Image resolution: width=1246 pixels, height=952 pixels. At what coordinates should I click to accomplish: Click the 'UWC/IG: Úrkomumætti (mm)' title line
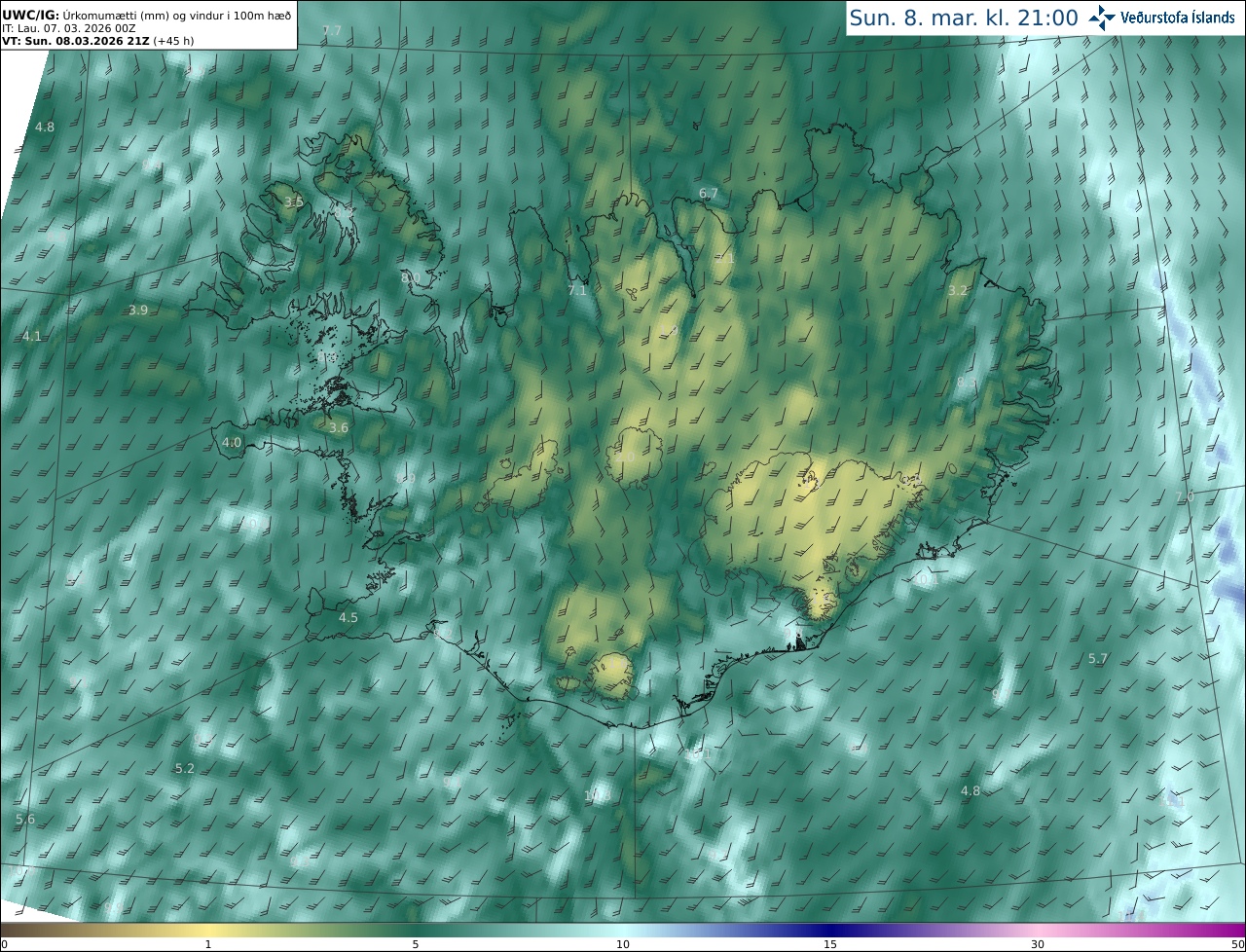point(147,15)
